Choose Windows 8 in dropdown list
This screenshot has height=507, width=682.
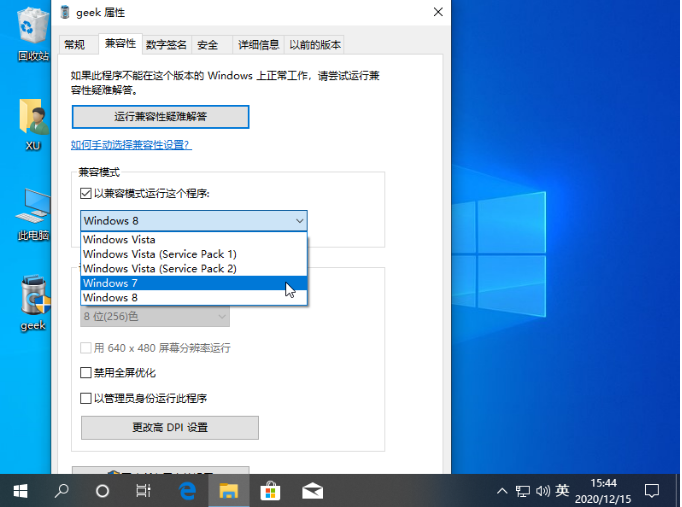(x=194, y=298)
